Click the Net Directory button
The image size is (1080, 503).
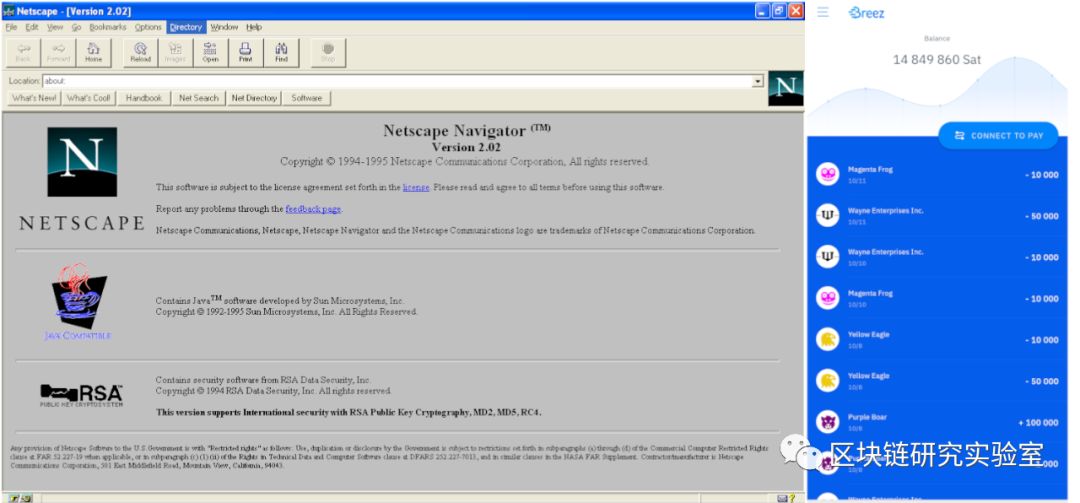tap(253, 99)
